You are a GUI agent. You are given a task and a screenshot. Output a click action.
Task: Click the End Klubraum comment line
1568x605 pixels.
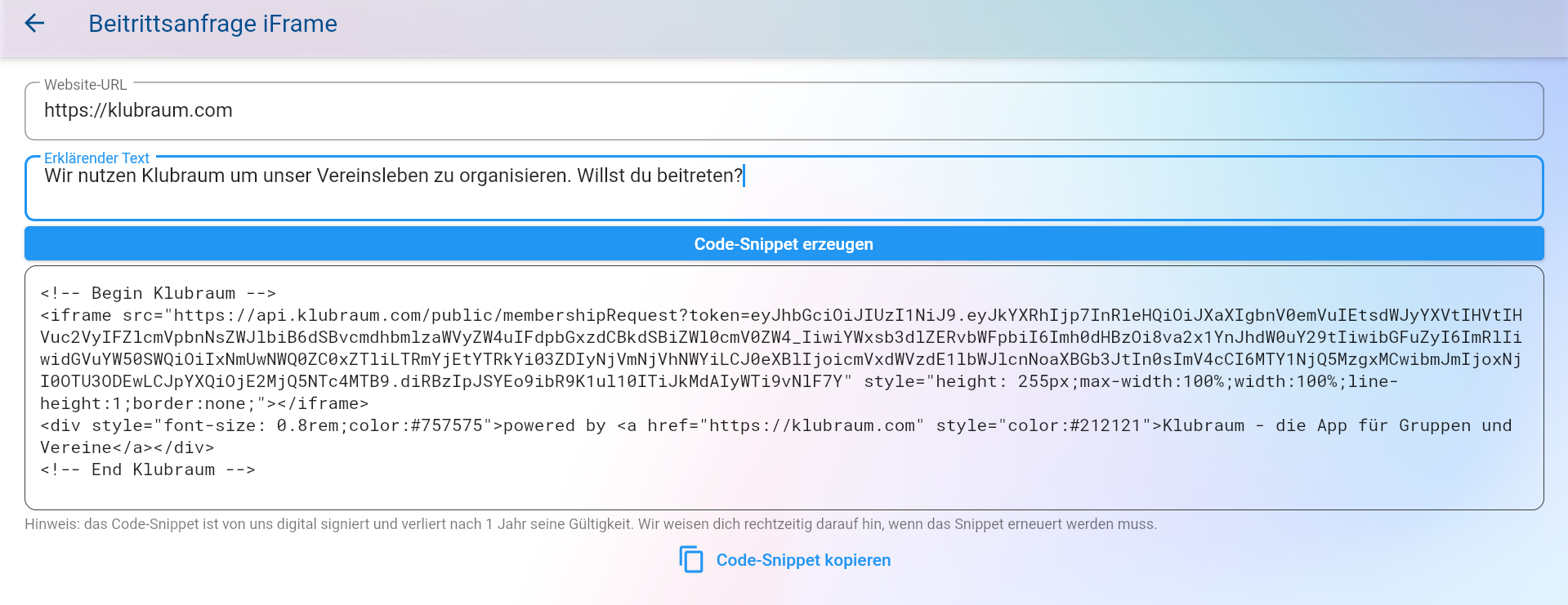point(148,469)
